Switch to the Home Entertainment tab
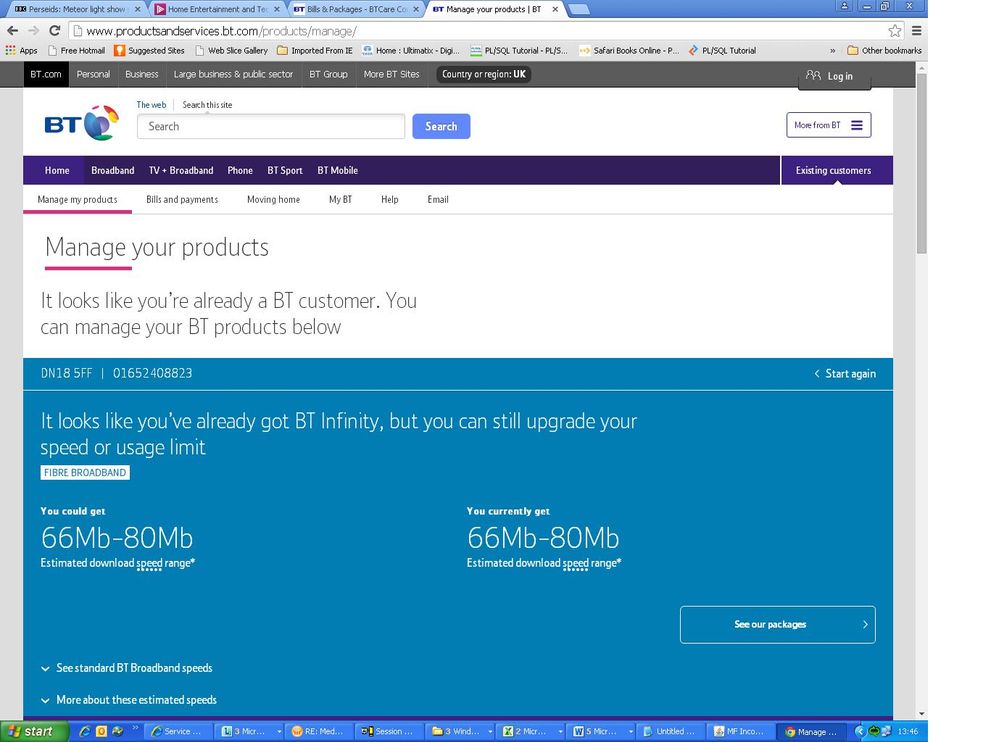The image size is (999, 742). pyautogui.click(x=218, y=9)
